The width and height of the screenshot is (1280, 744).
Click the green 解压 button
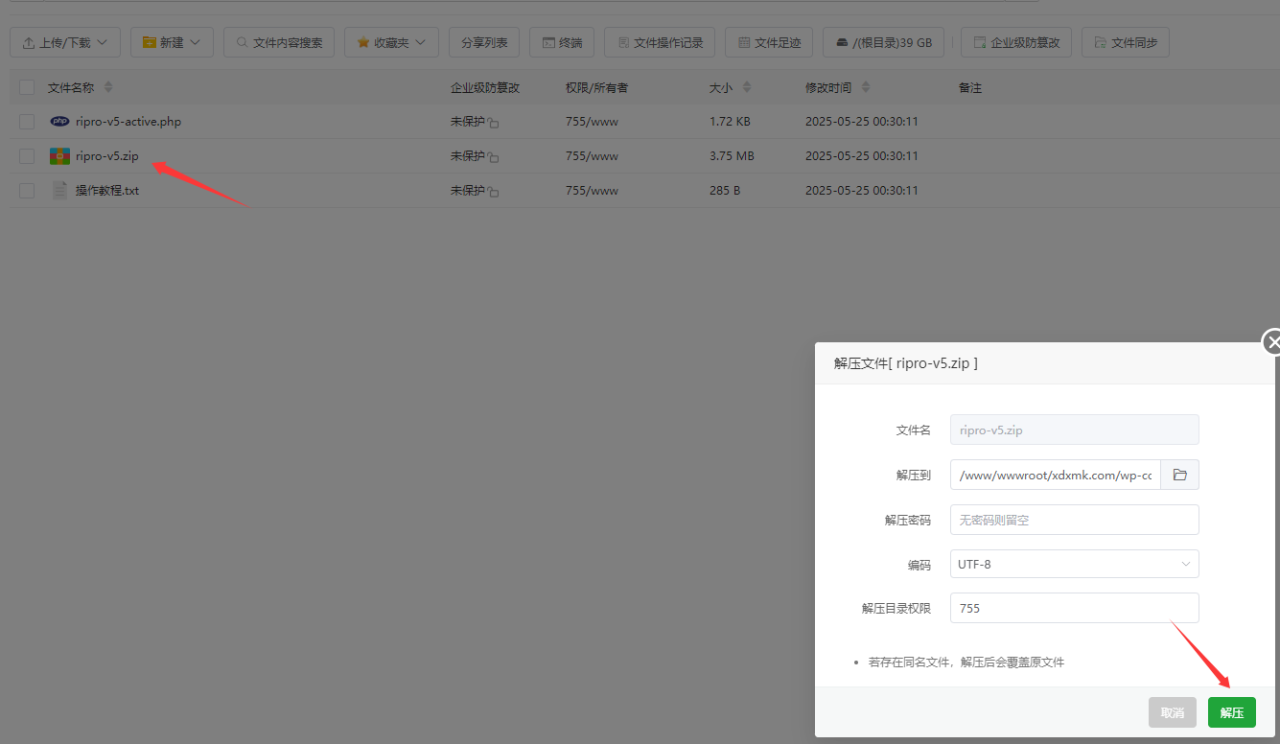(x=1232, y=713)
